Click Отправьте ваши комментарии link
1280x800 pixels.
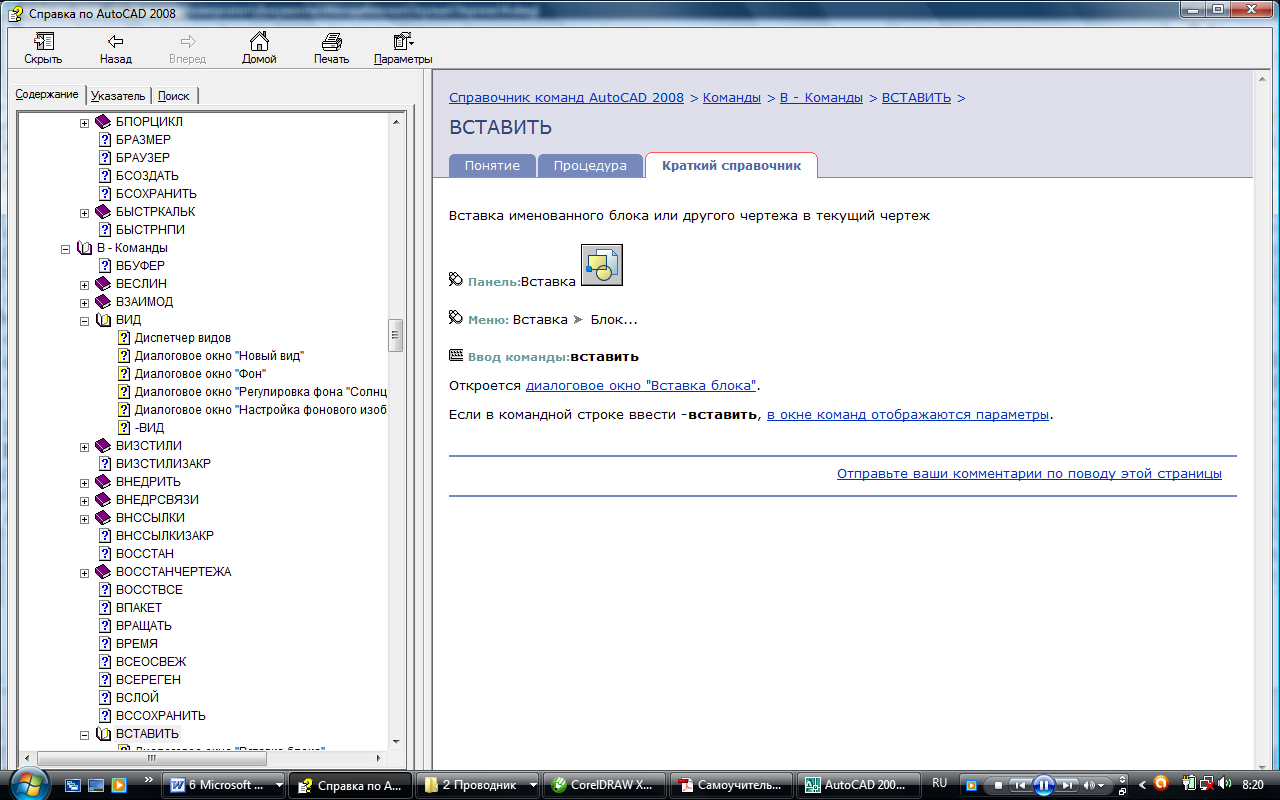(1029, 474)
